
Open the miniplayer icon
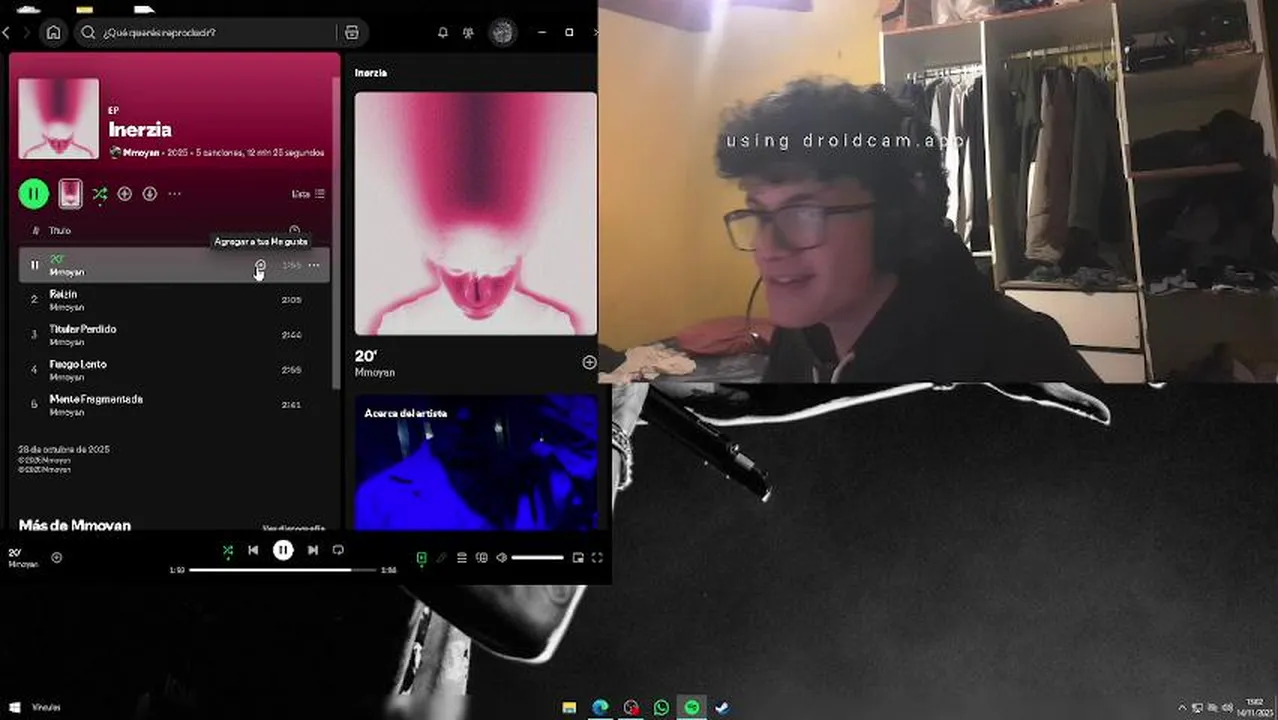578,558
